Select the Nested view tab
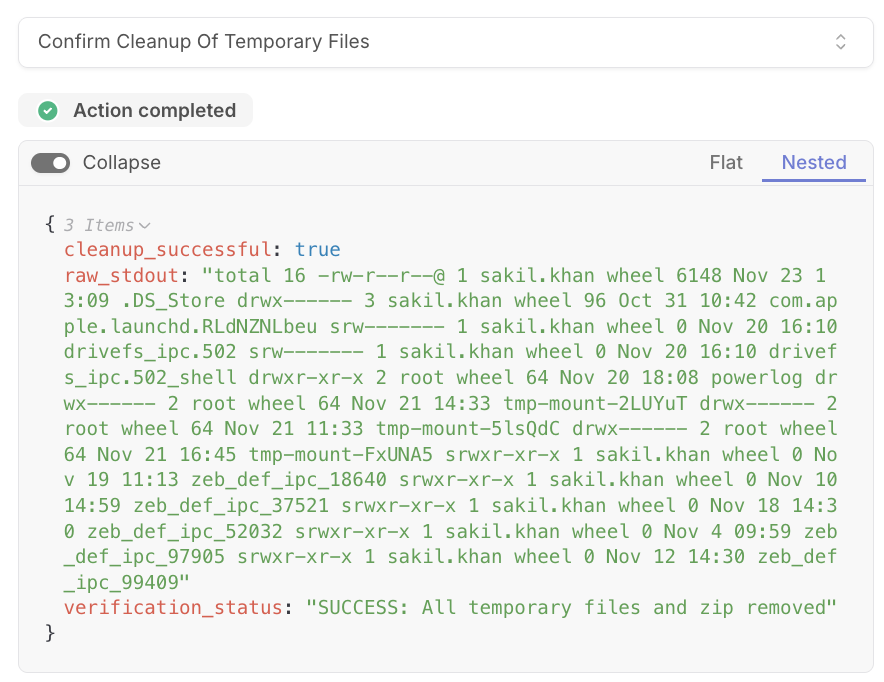The height and width of the screenshot is (682, 884). [814, 162]
